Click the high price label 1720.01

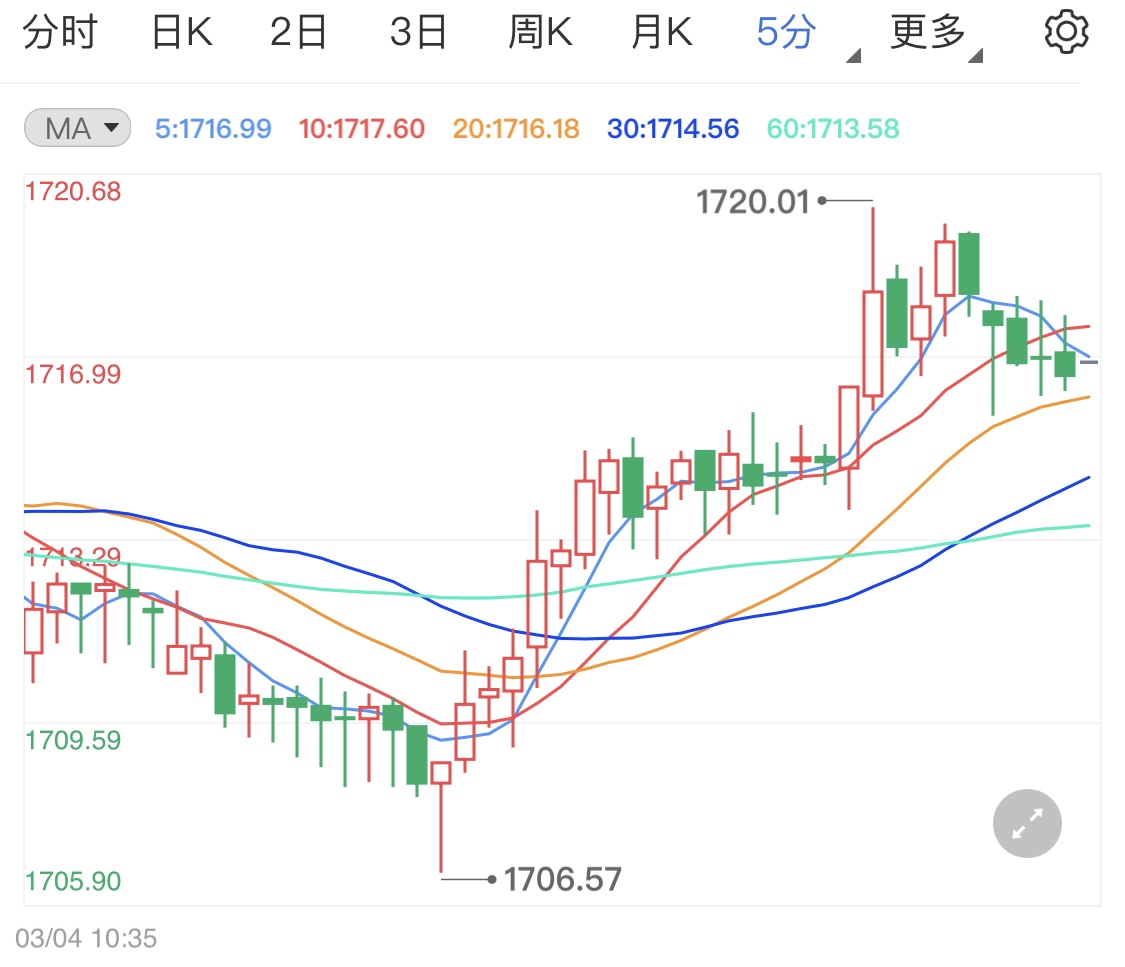[x=753, y=202]
